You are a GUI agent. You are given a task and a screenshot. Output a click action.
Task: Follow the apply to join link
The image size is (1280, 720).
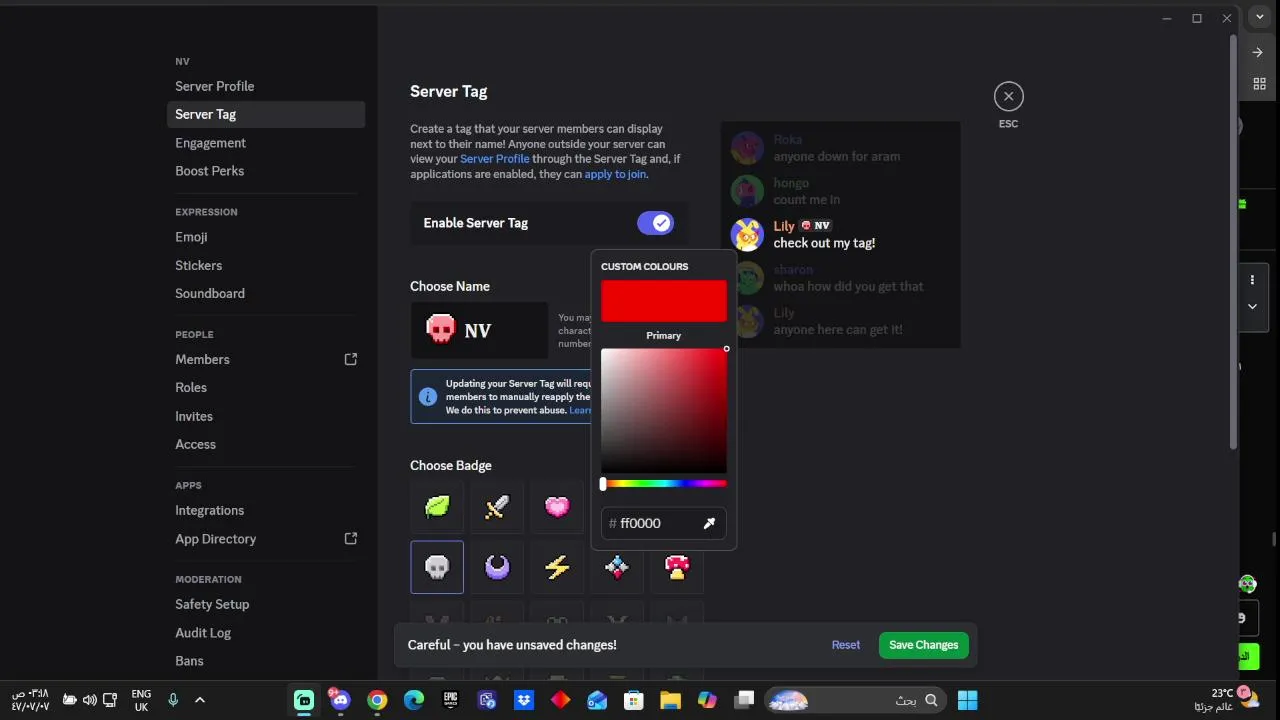[x=616, y=174]
